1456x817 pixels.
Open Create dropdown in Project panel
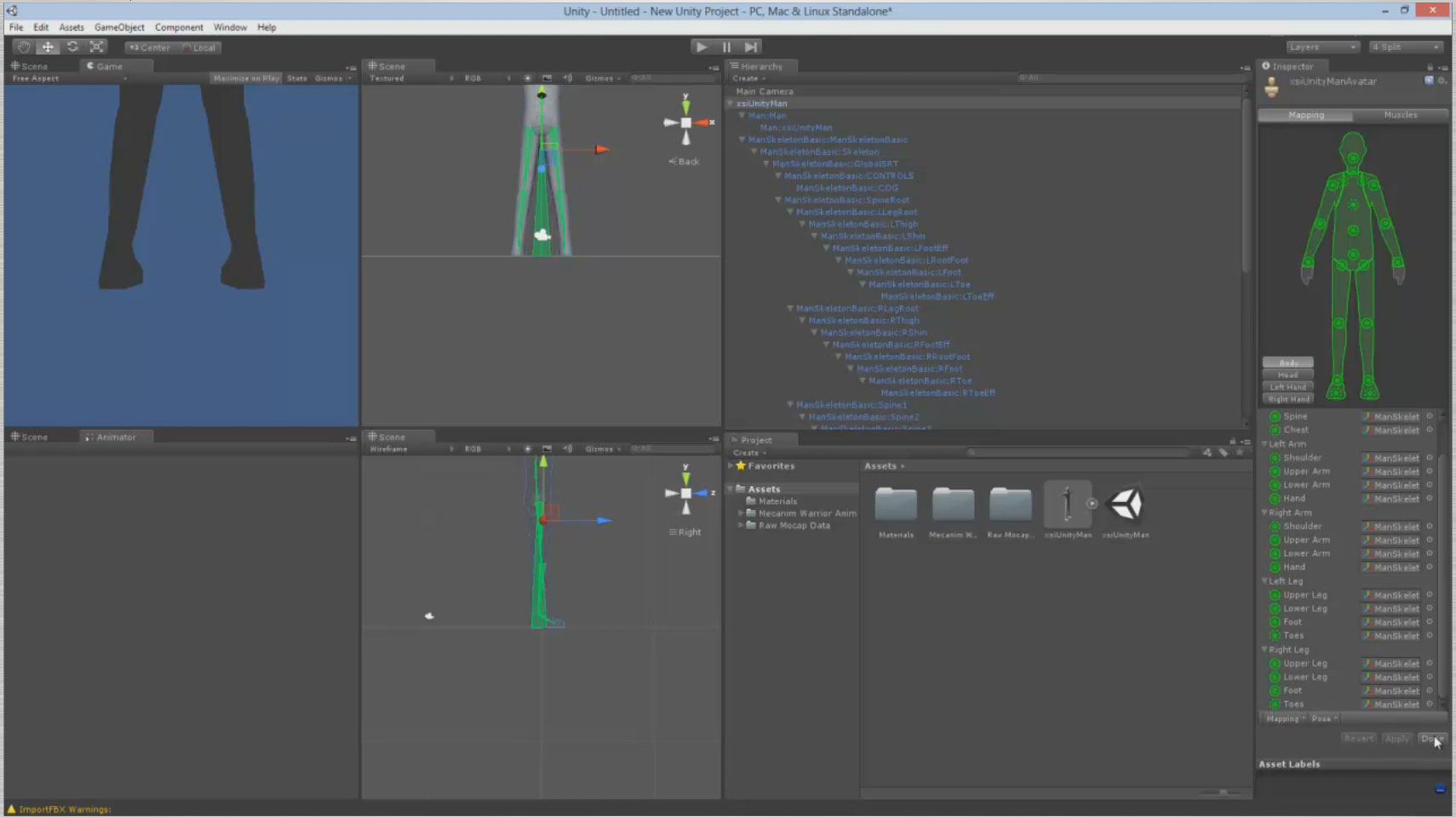click(749, 453)
